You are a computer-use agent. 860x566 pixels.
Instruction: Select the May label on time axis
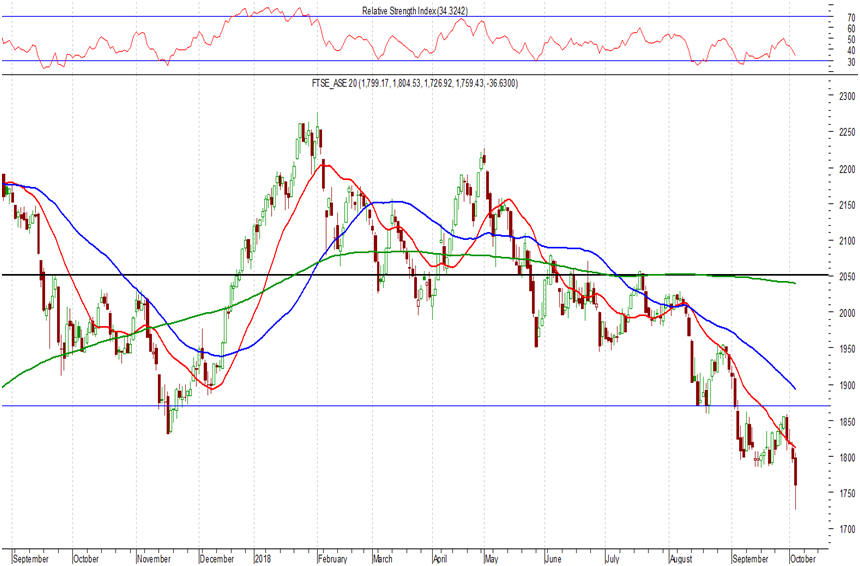pyautogui.click(x=491, y=559)
